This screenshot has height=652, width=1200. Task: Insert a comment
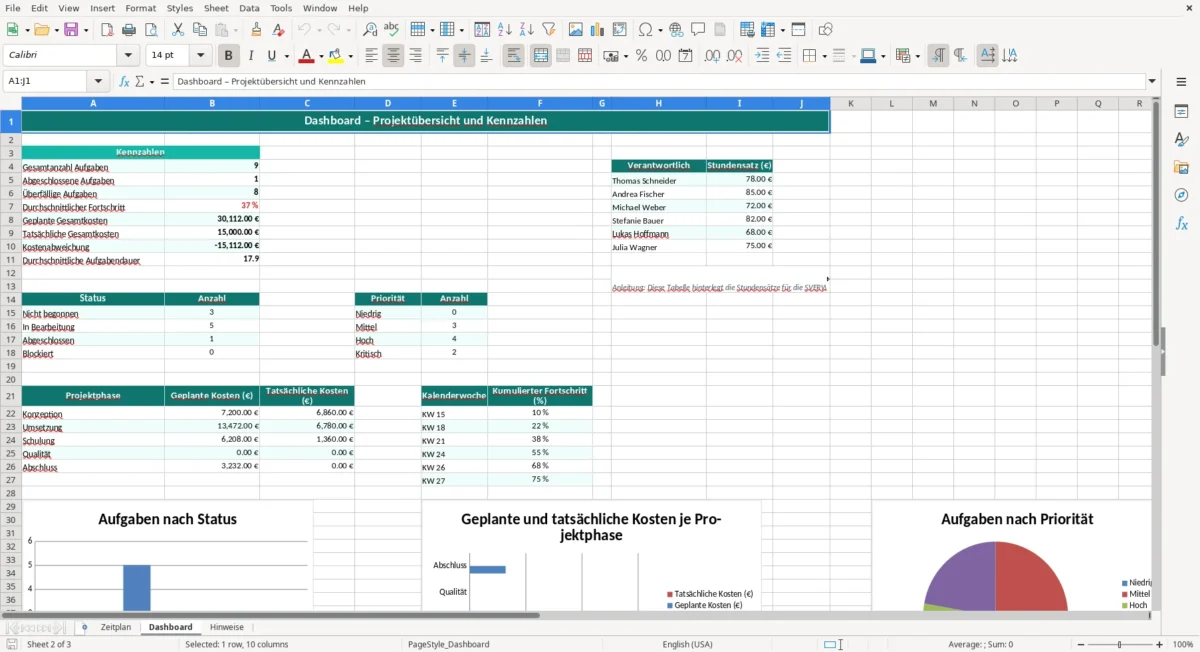(x=698, y=30)
